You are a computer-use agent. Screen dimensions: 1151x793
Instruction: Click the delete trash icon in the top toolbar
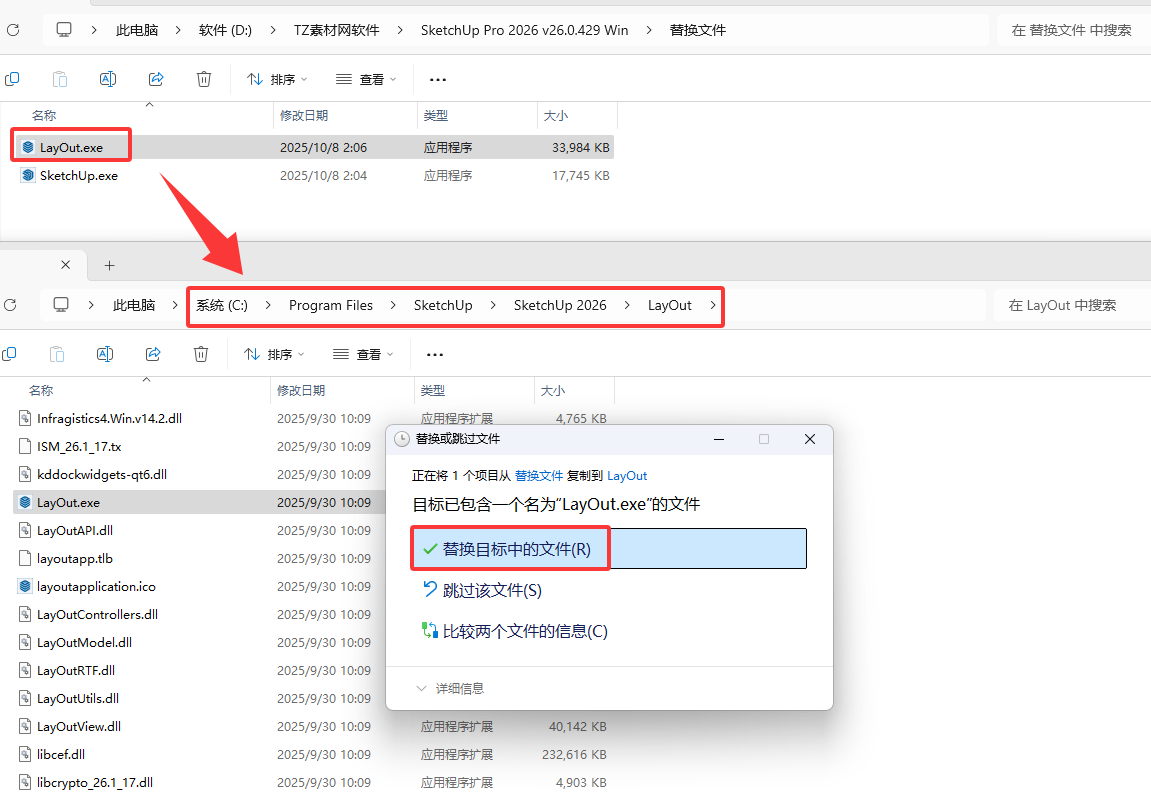[x=203, y=78]
